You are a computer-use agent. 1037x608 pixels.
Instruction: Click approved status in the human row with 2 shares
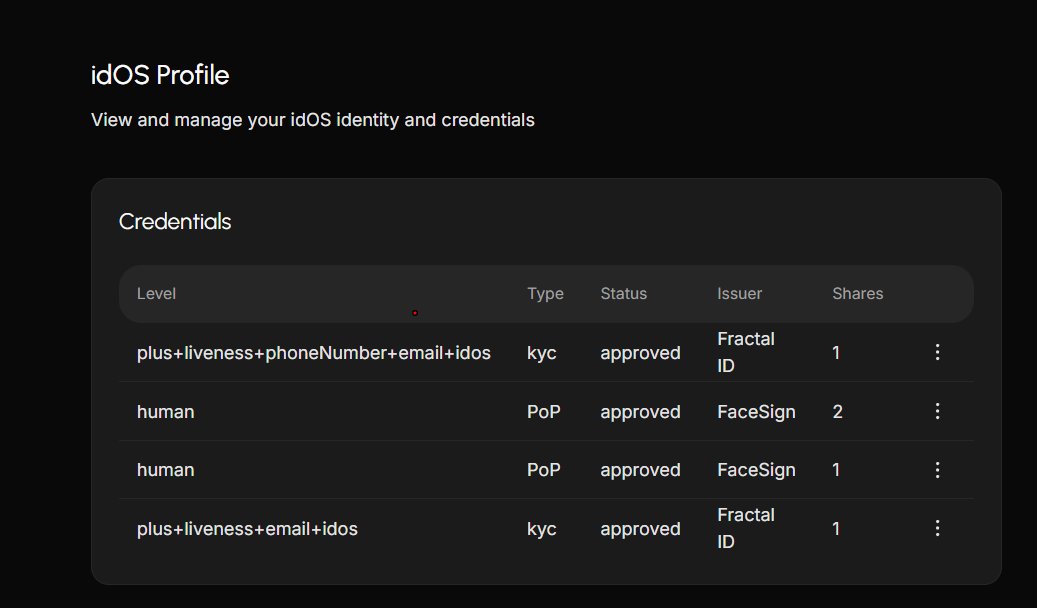tap(640, 412)
